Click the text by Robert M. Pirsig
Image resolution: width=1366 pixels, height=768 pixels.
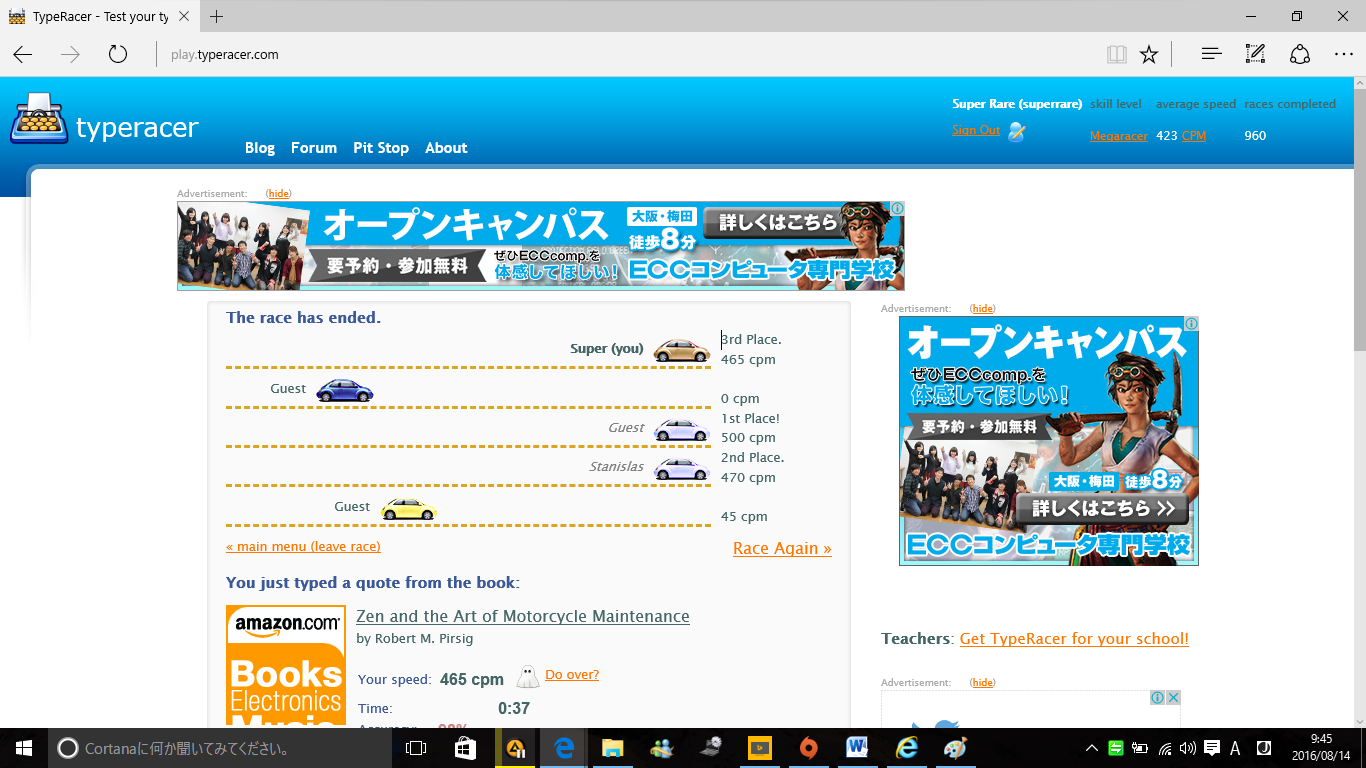[x=415, y=638]
